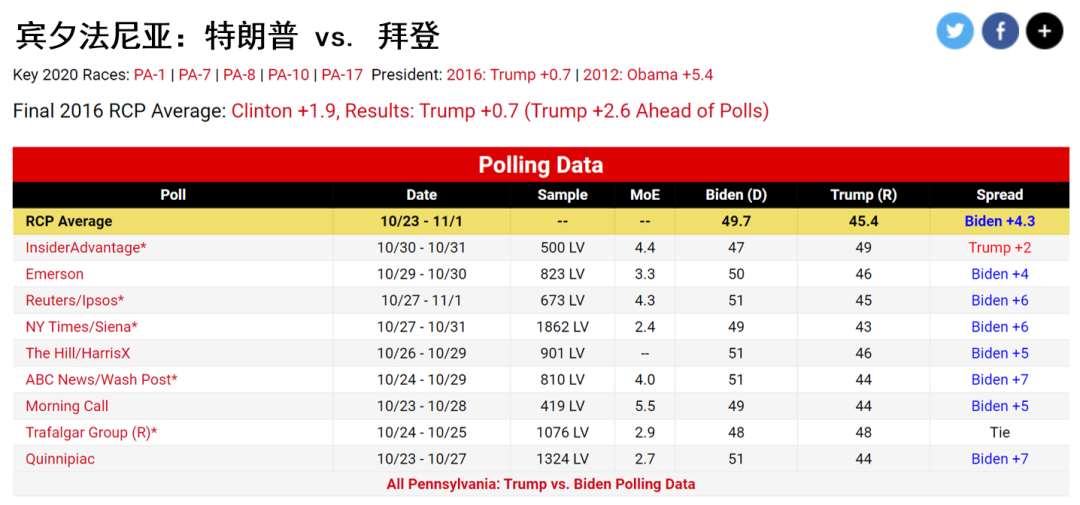Open the Morning Call poll
The width and height of the screenshot is (1080, 505).
67,406
